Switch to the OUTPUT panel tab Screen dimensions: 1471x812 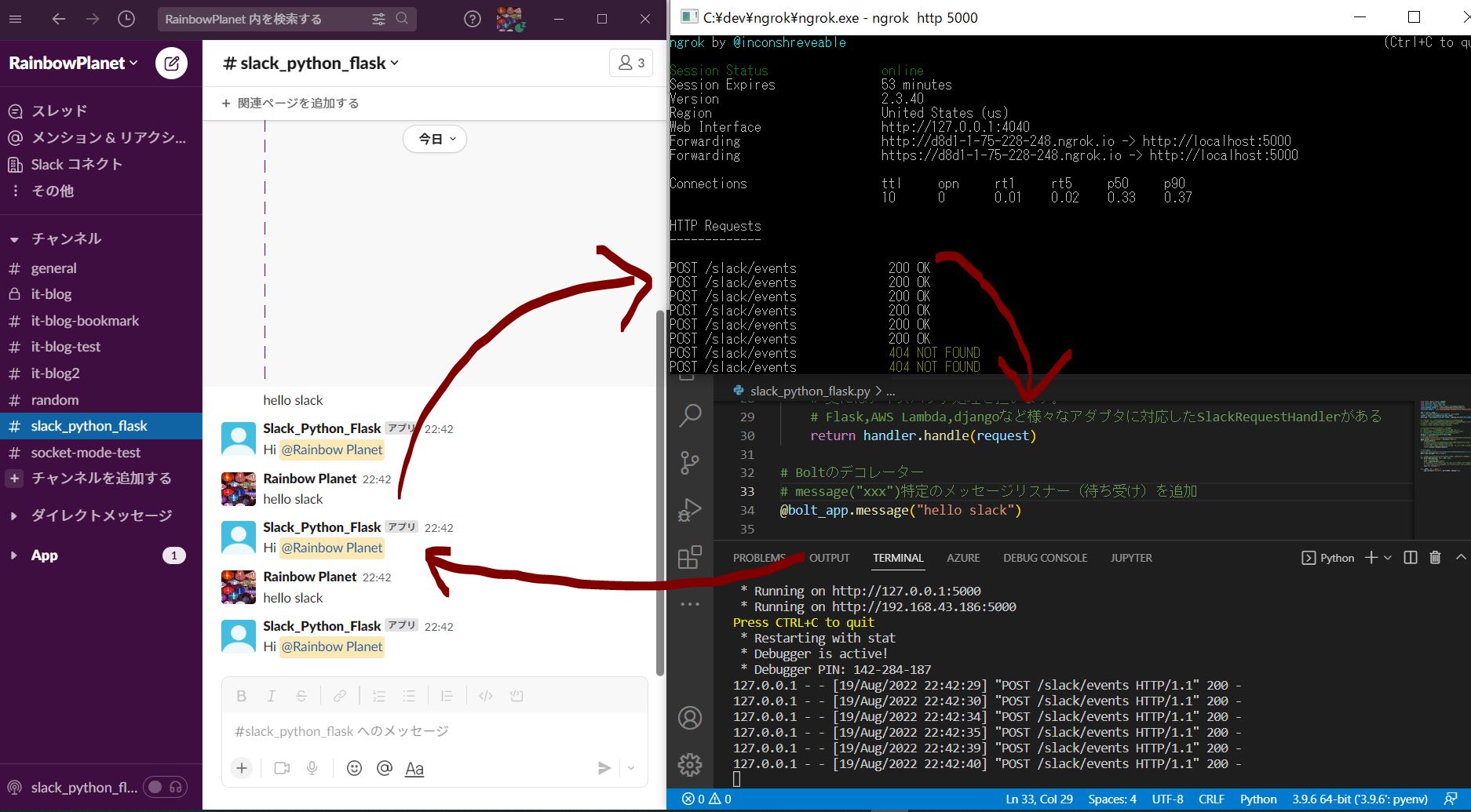coord(829,558)
